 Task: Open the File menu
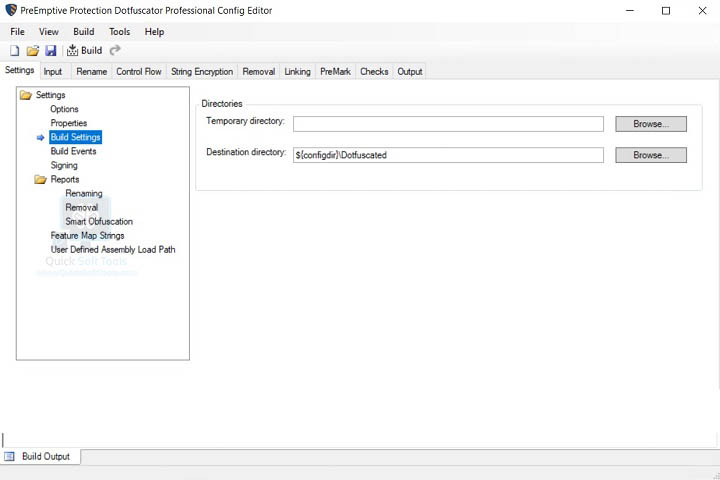[x=17, y=32]
